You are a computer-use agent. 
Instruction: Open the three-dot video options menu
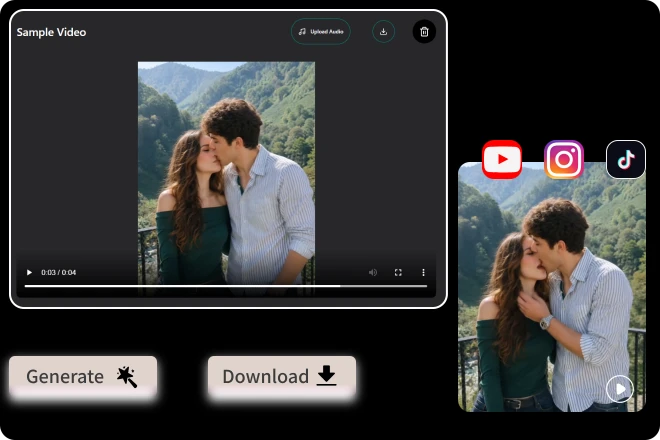[x=423, y=272]
